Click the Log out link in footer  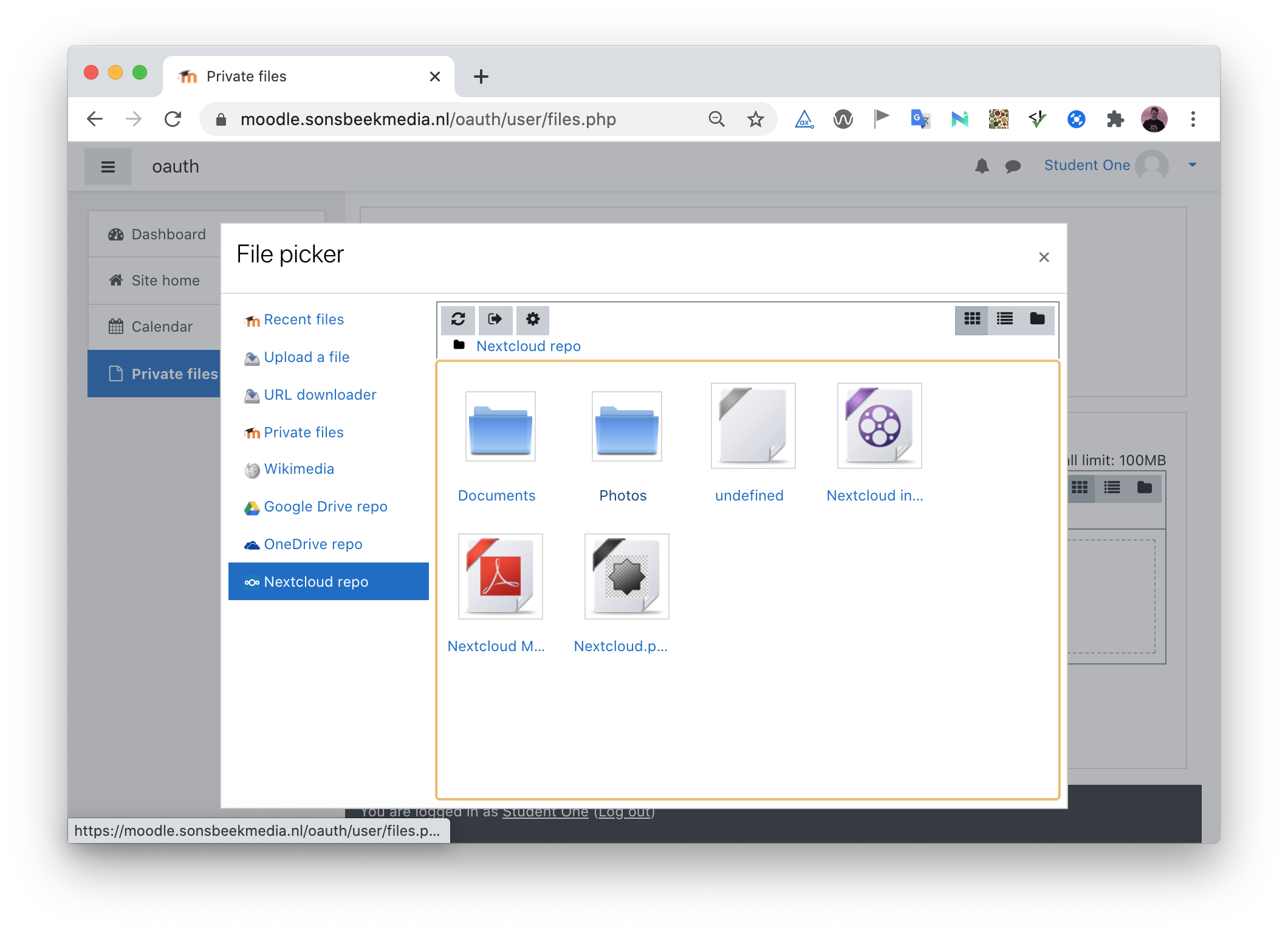(x=625, y=812)
